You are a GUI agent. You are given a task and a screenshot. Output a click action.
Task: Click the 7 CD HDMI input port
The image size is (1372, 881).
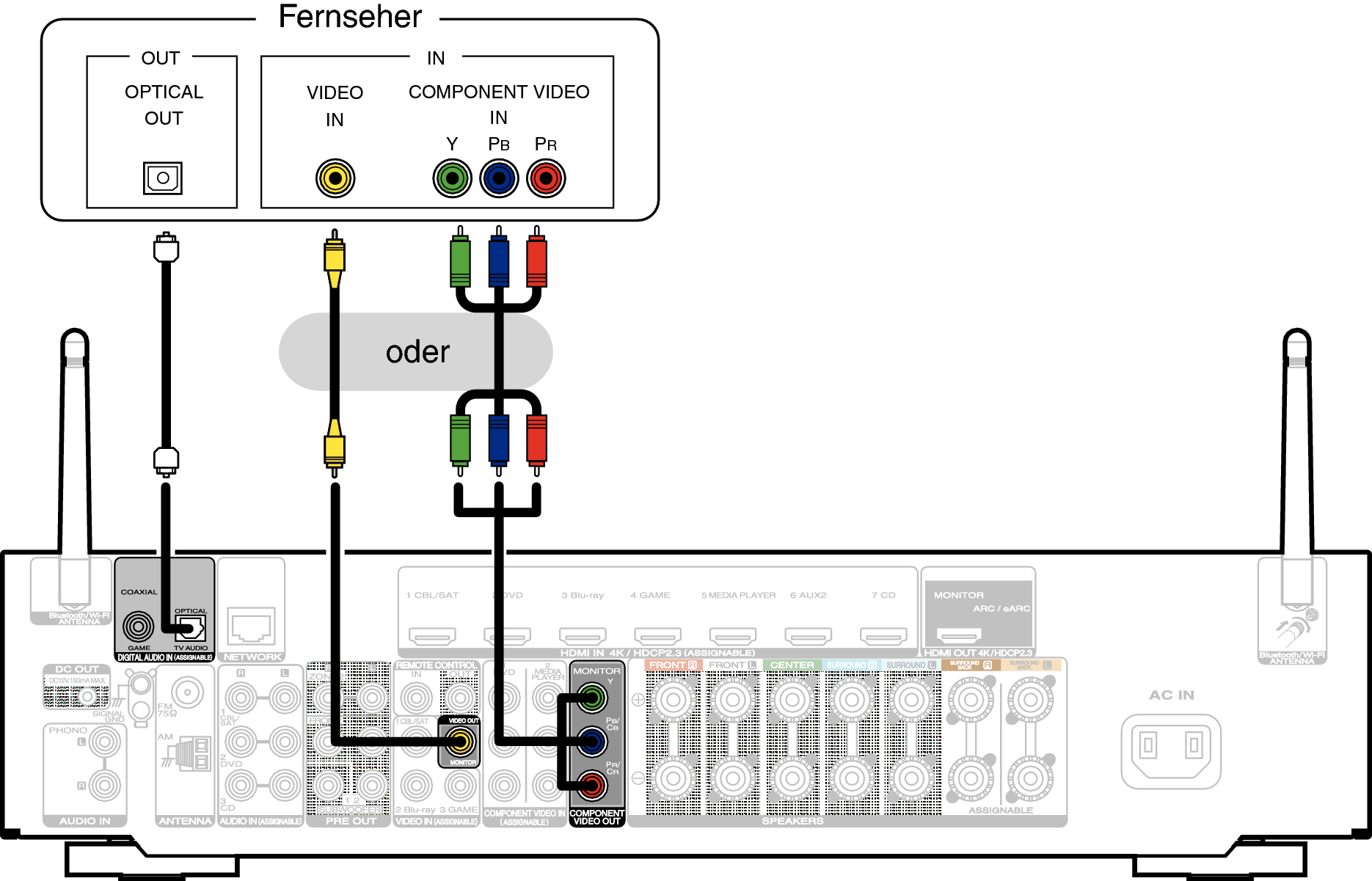pos(883,635)
